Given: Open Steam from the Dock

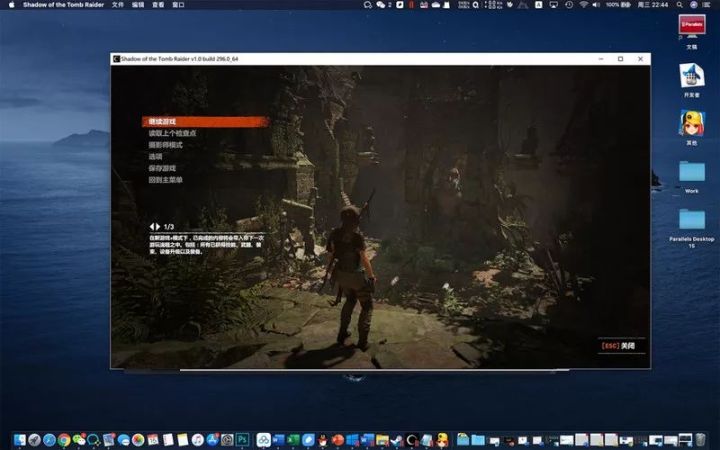Looking at the screenshot, I should click(397, 440).
